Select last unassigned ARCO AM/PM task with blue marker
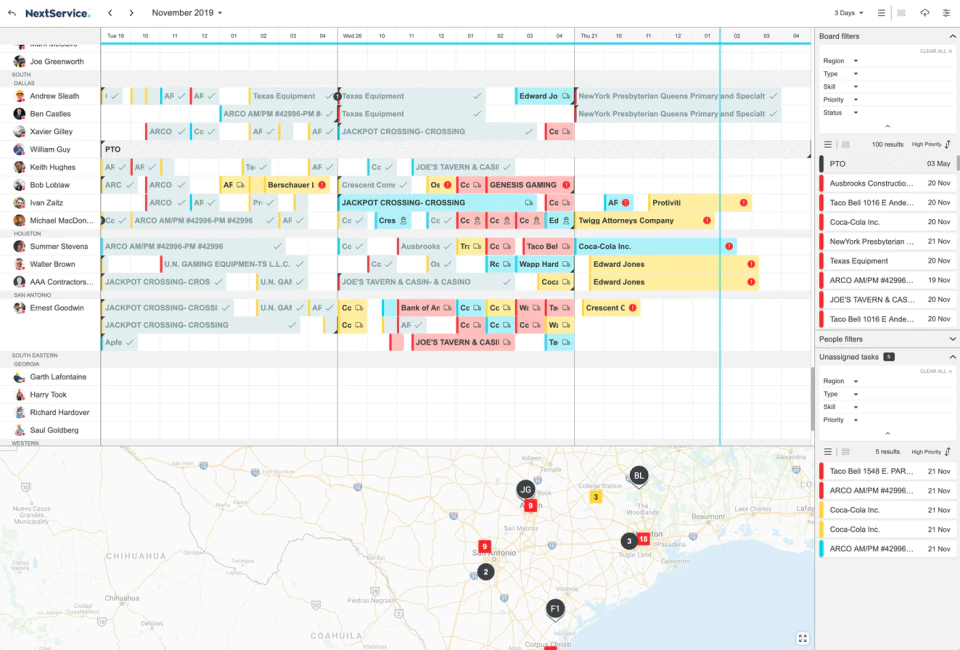 pos(886,549)
